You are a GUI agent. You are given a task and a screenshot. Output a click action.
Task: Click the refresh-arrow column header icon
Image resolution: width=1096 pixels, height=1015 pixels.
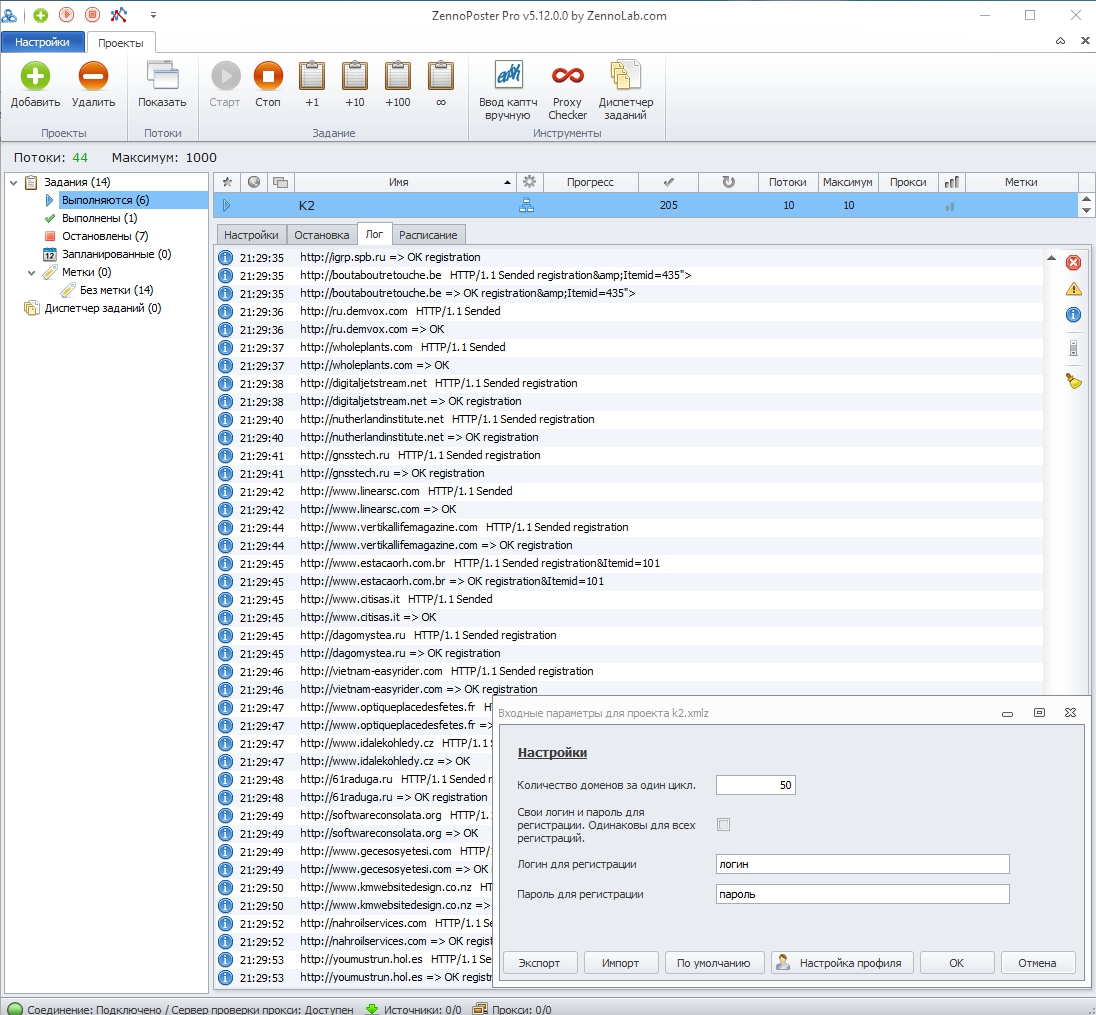[x=728, y=182]
